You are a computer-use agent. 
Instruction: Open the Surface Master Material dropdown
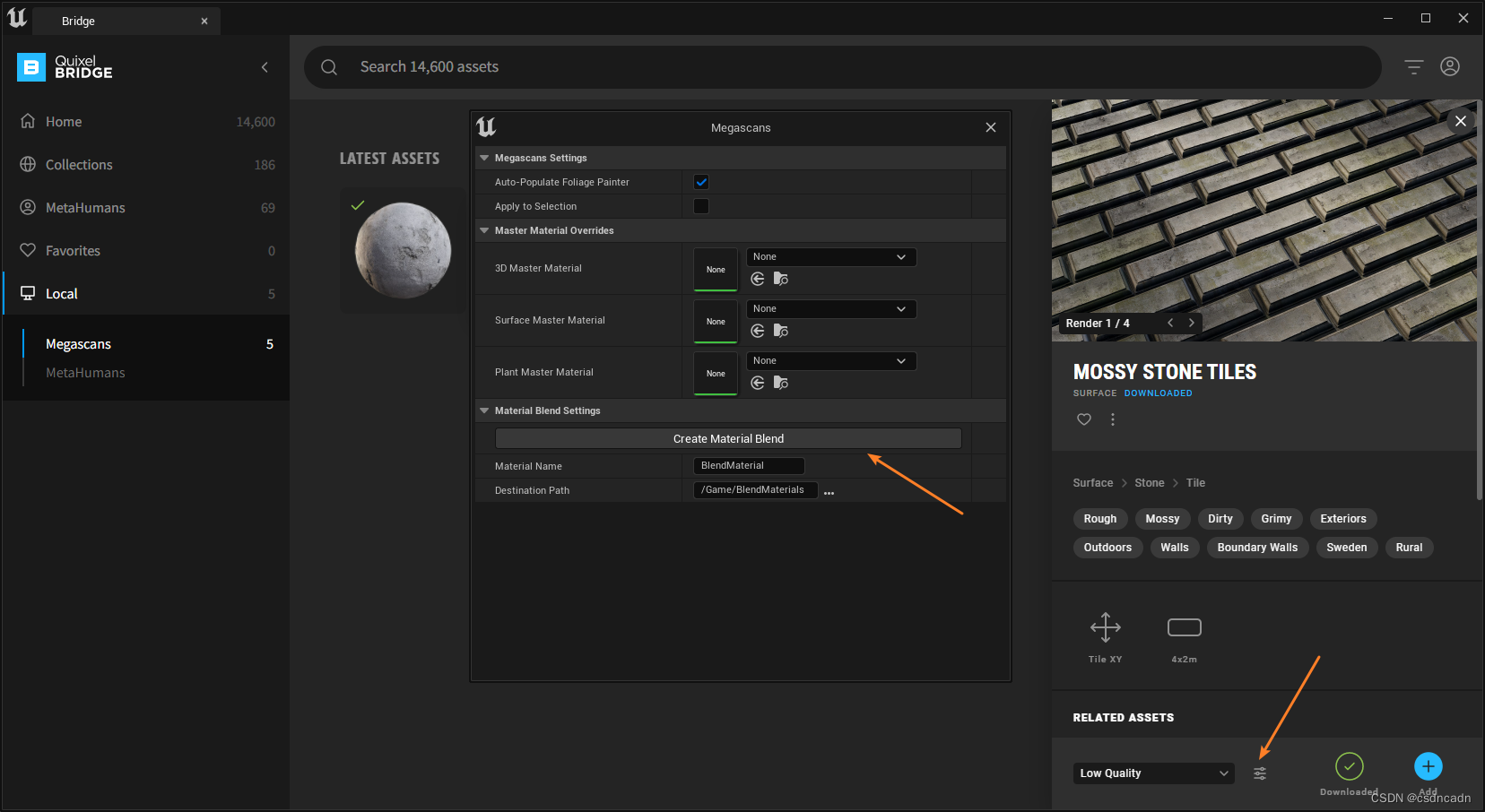pos(831,309)
